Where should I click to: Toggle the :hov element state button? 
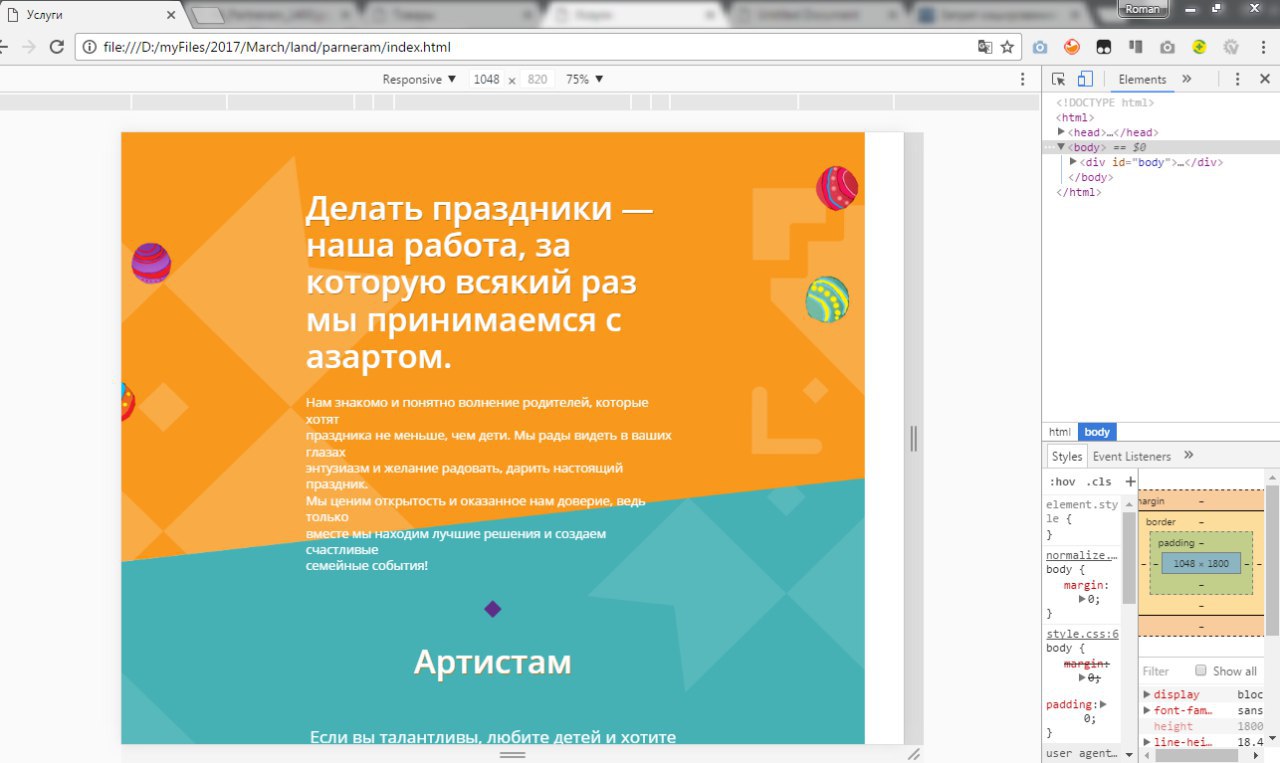(x=1061, y=481)
